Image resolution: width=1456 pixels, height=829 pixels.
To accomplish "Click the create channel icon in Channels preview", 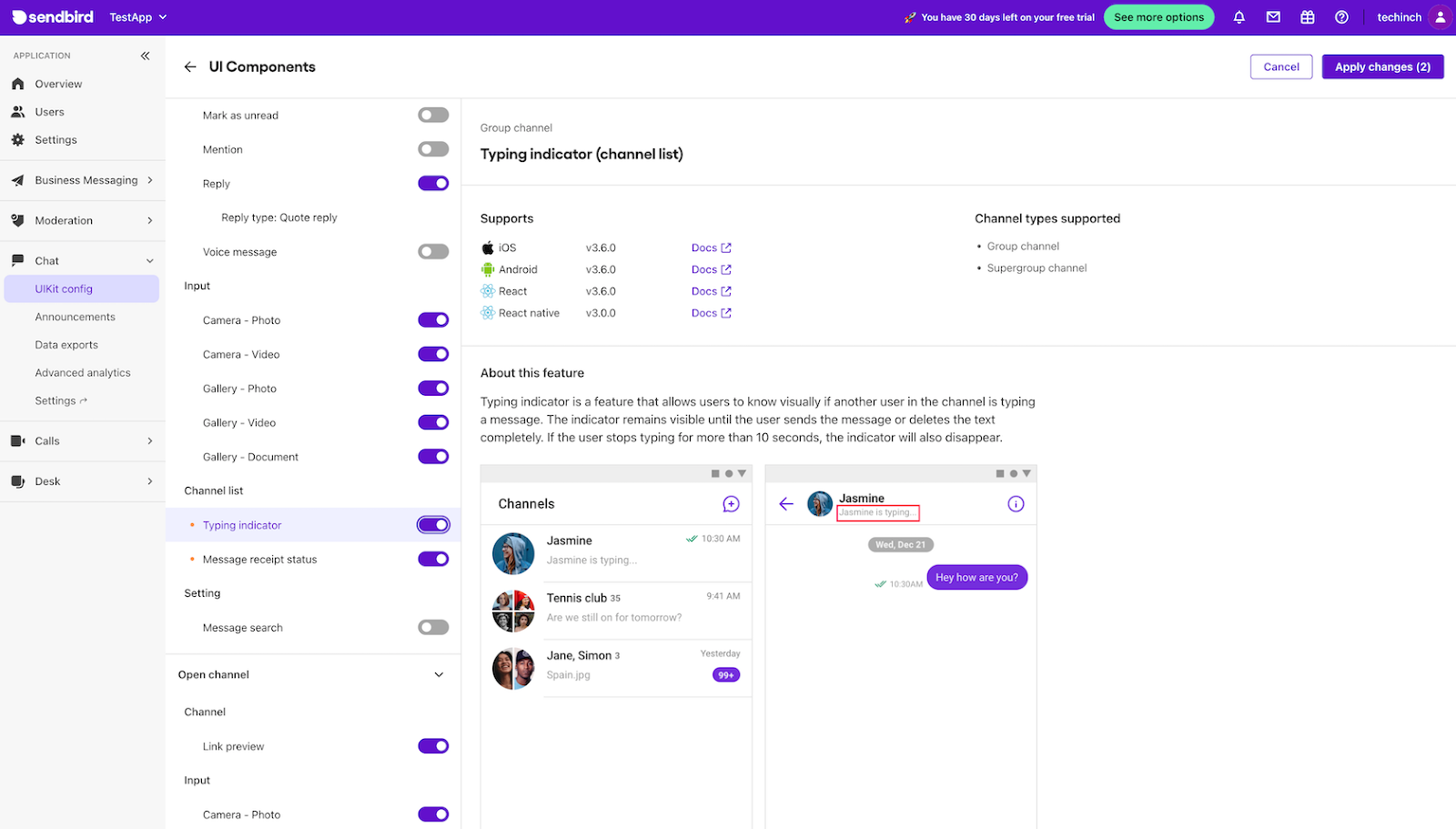I will click(x=731, y=503).
